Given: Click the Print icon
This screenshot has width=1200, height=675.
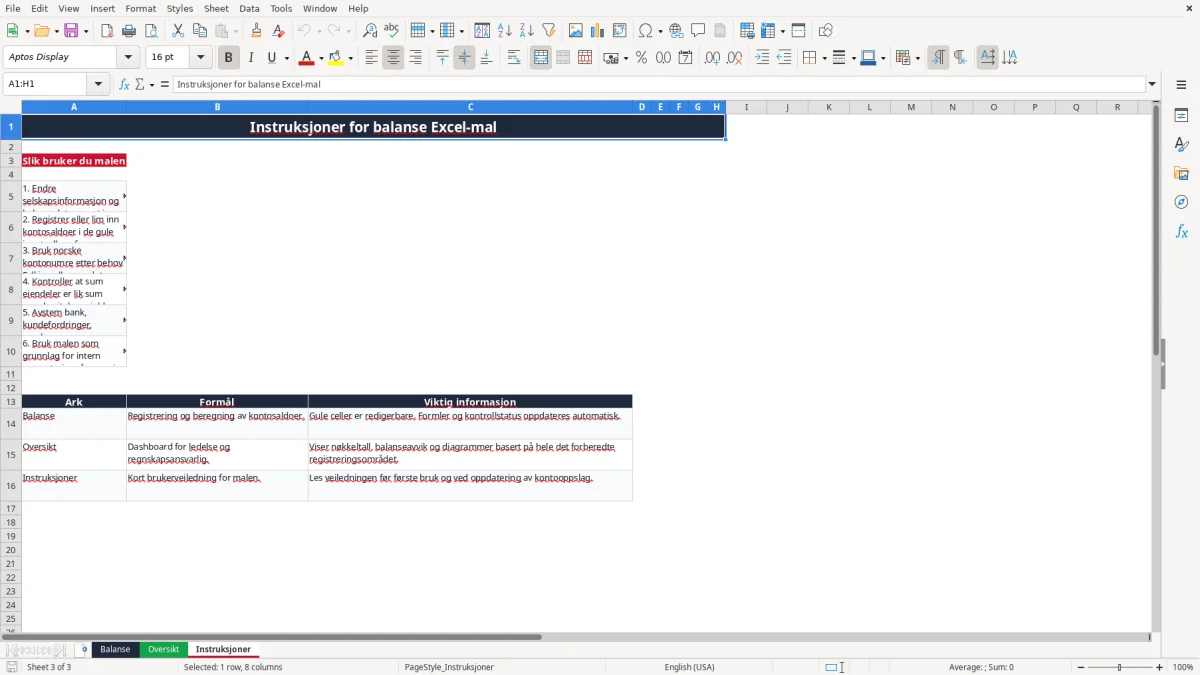Looking at the screenshot, I should click(129, 31).
